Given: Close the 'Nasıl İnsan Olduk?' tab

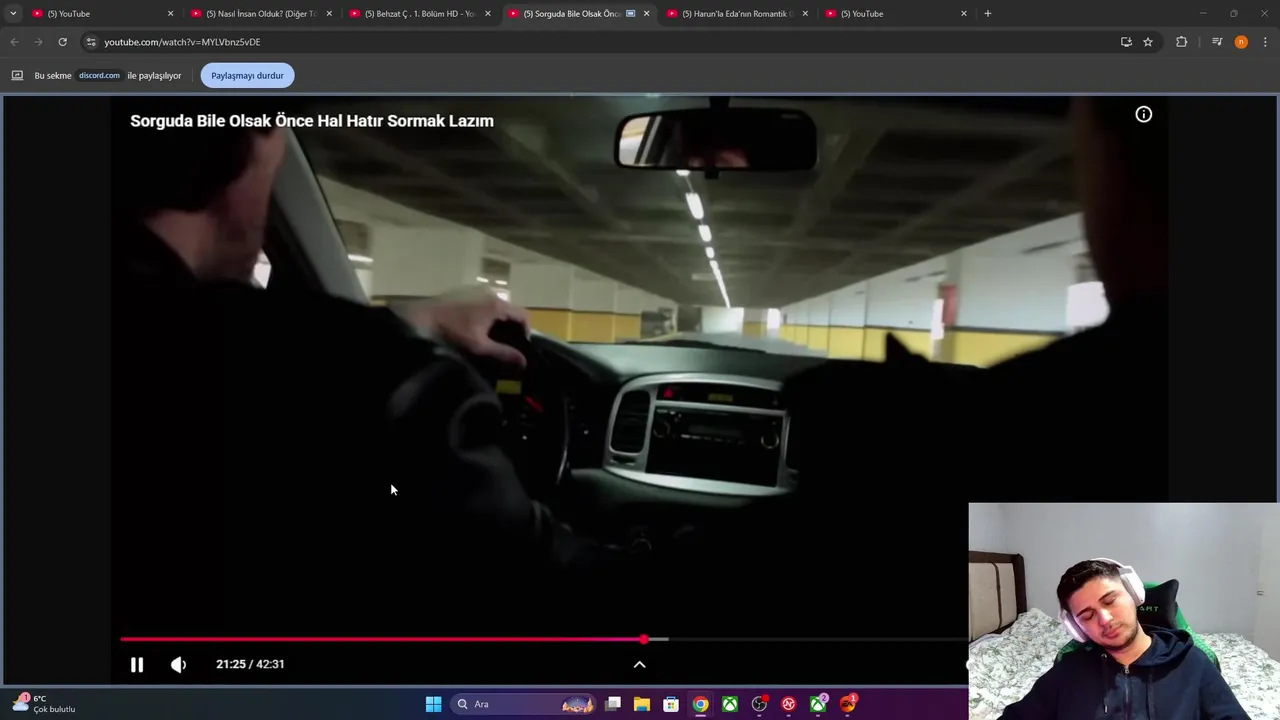Looking at the screenshot, I should click(x=329, y=14).
